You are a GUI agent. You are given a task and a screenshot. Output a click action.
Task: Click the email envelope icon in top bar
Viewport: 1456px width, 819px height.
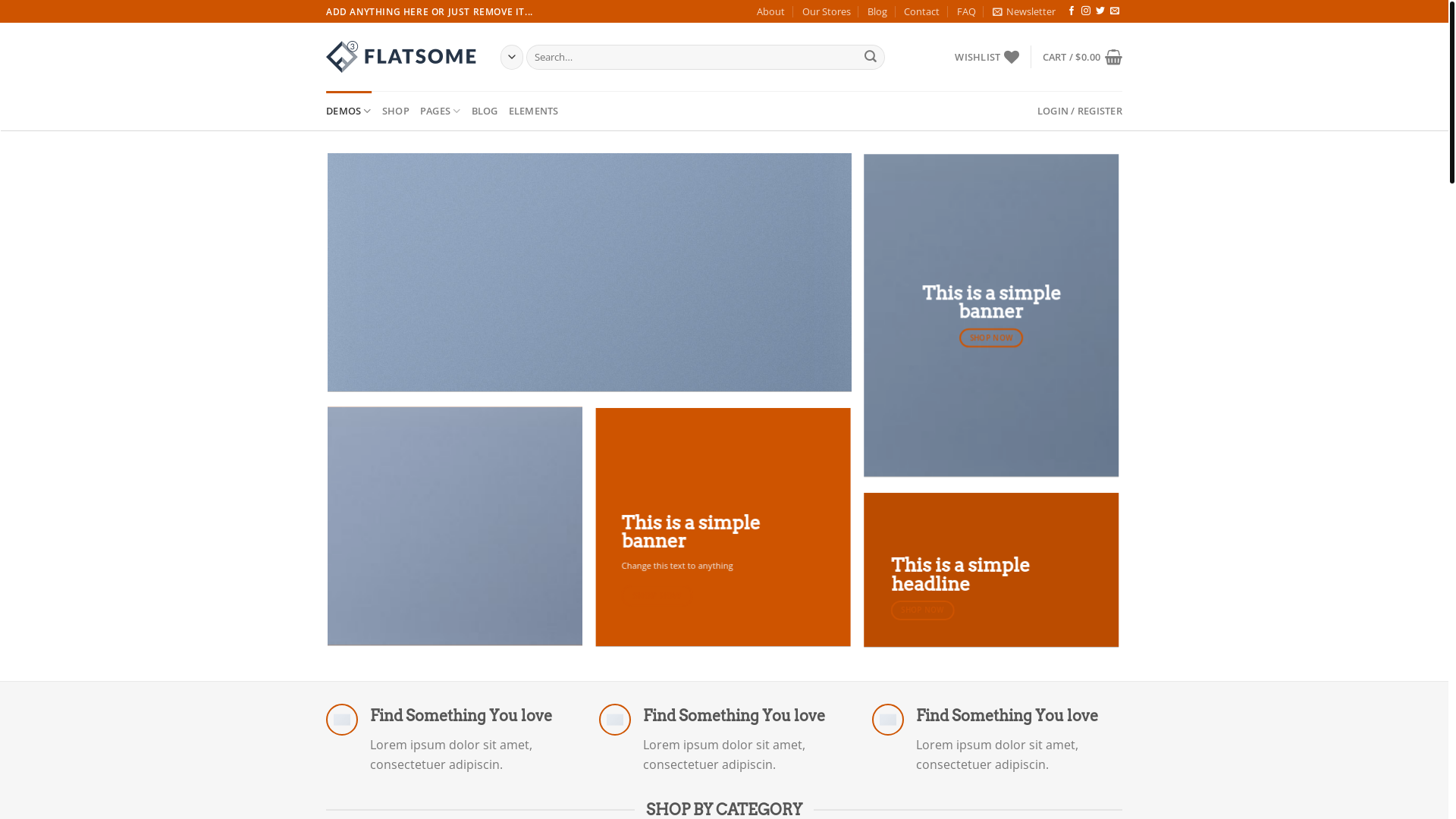(1115, 11)
